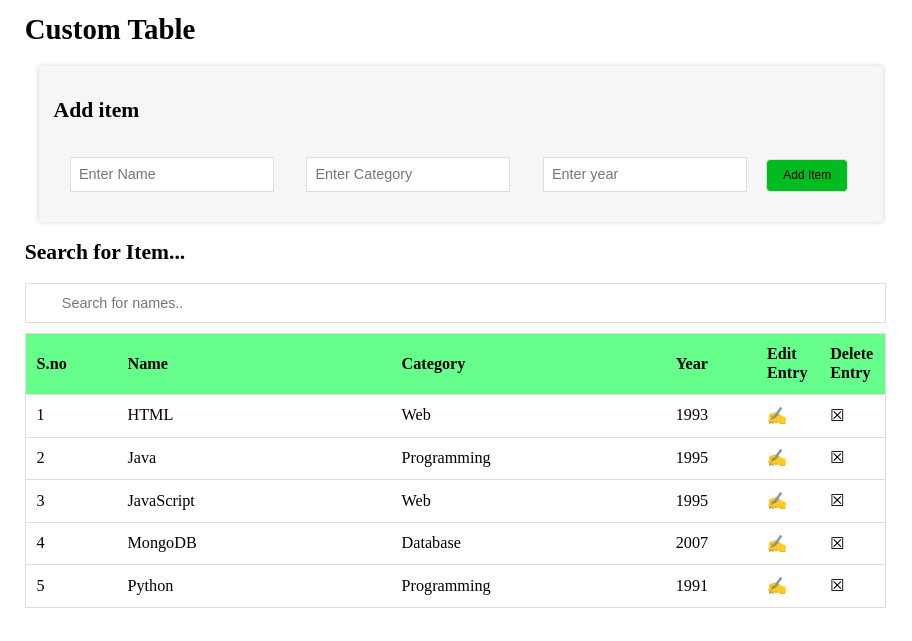The width and height of the screenshot is (912, 641).
Task: Remove the Python entry
Action: (x=837, y=586)
